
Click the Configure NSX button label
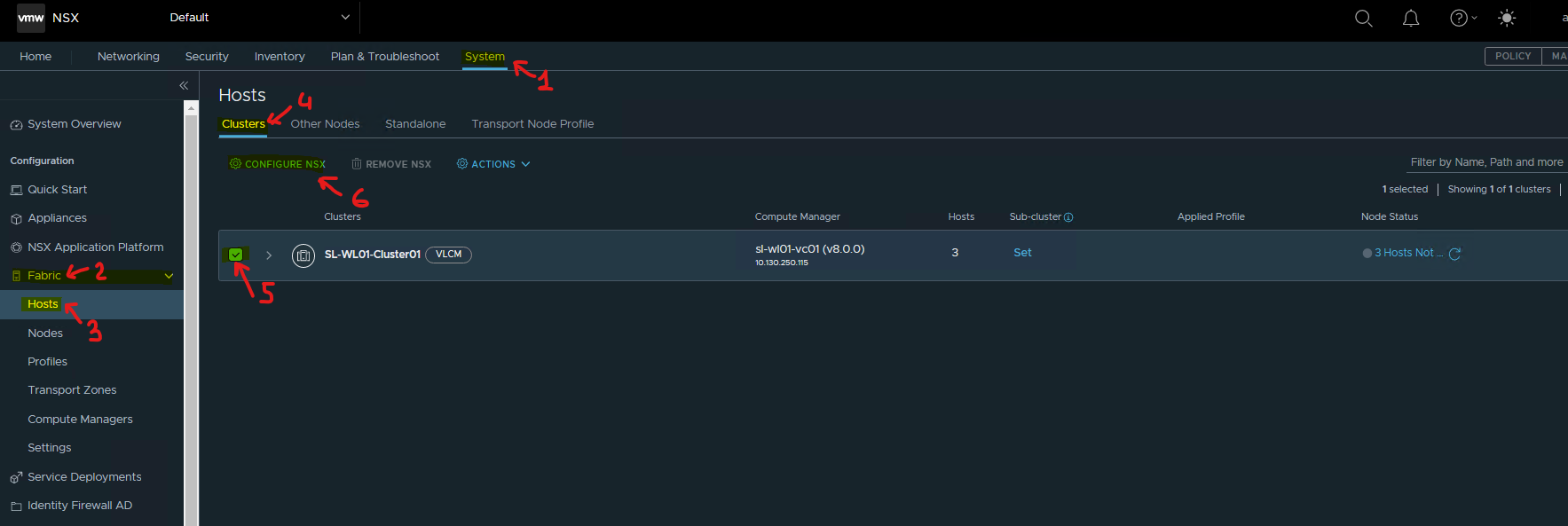285,164
